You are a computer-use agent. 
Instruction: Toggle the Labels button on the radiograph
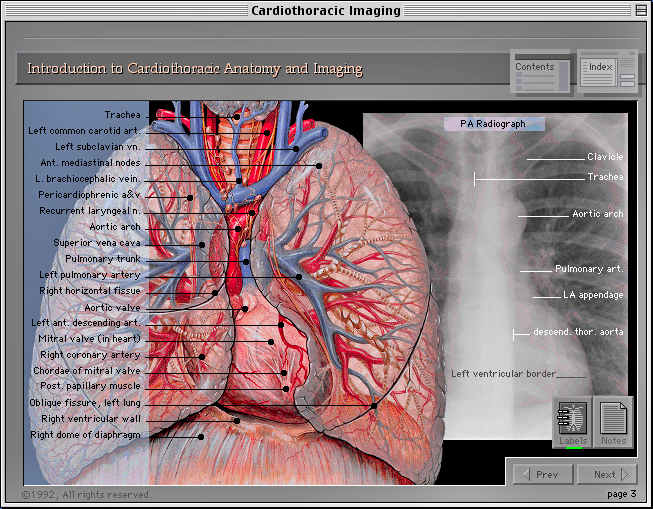pyautogui.click(x=573, y=422)
